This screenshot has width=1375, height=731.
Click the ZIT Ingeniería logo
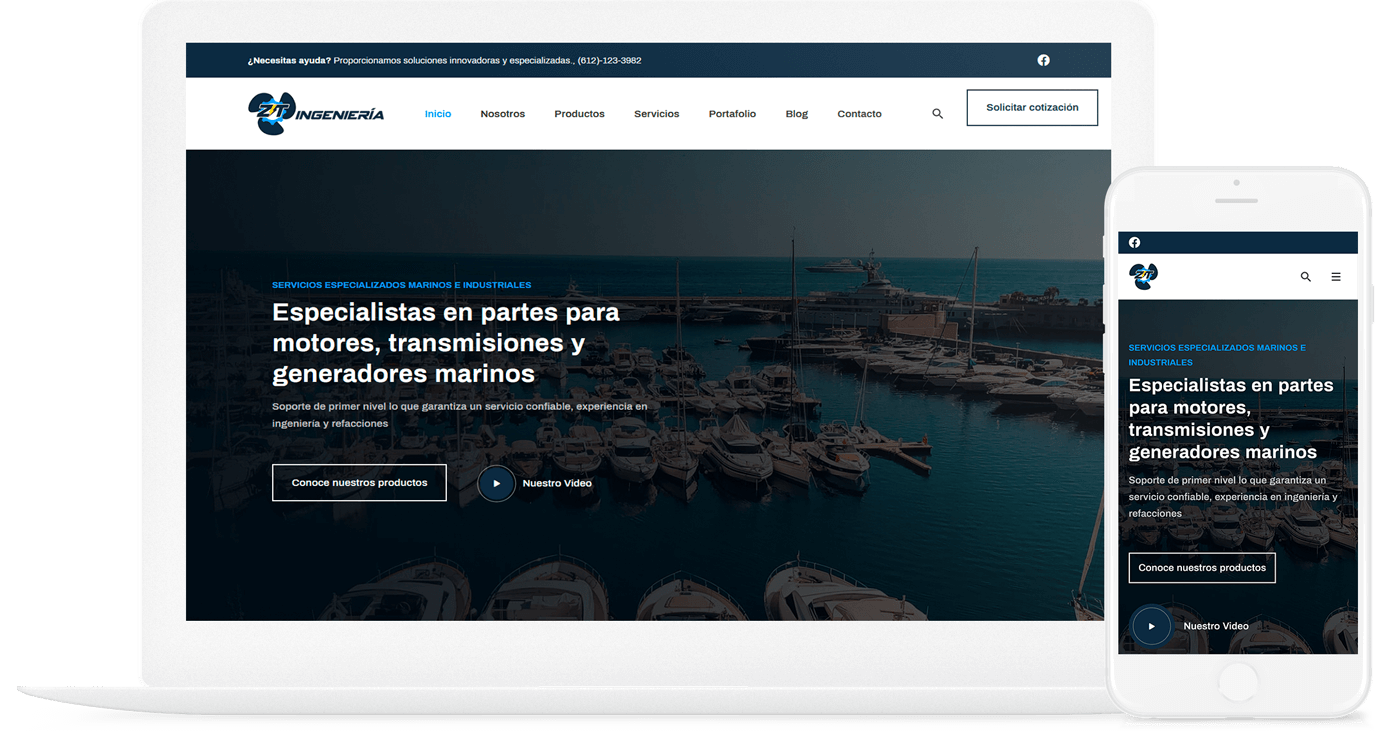coord(315,113)
